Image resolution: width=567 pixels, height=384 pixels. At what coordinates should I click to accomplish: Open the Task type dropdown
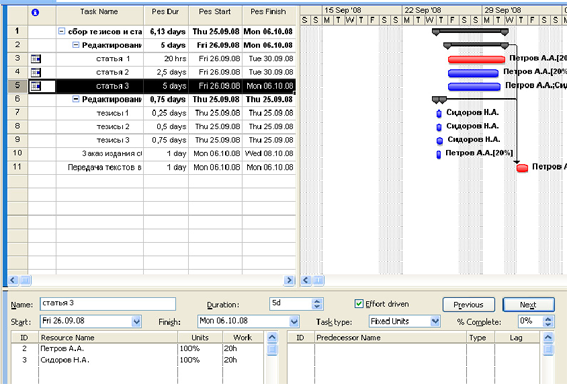[435, 321]
